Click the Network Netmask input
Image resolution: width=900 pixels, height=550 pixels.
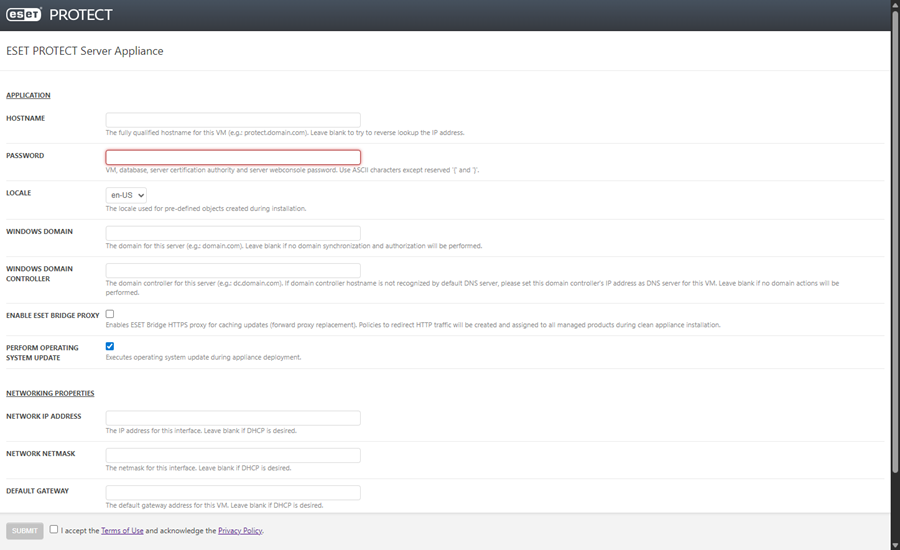(x=233, y=455)
